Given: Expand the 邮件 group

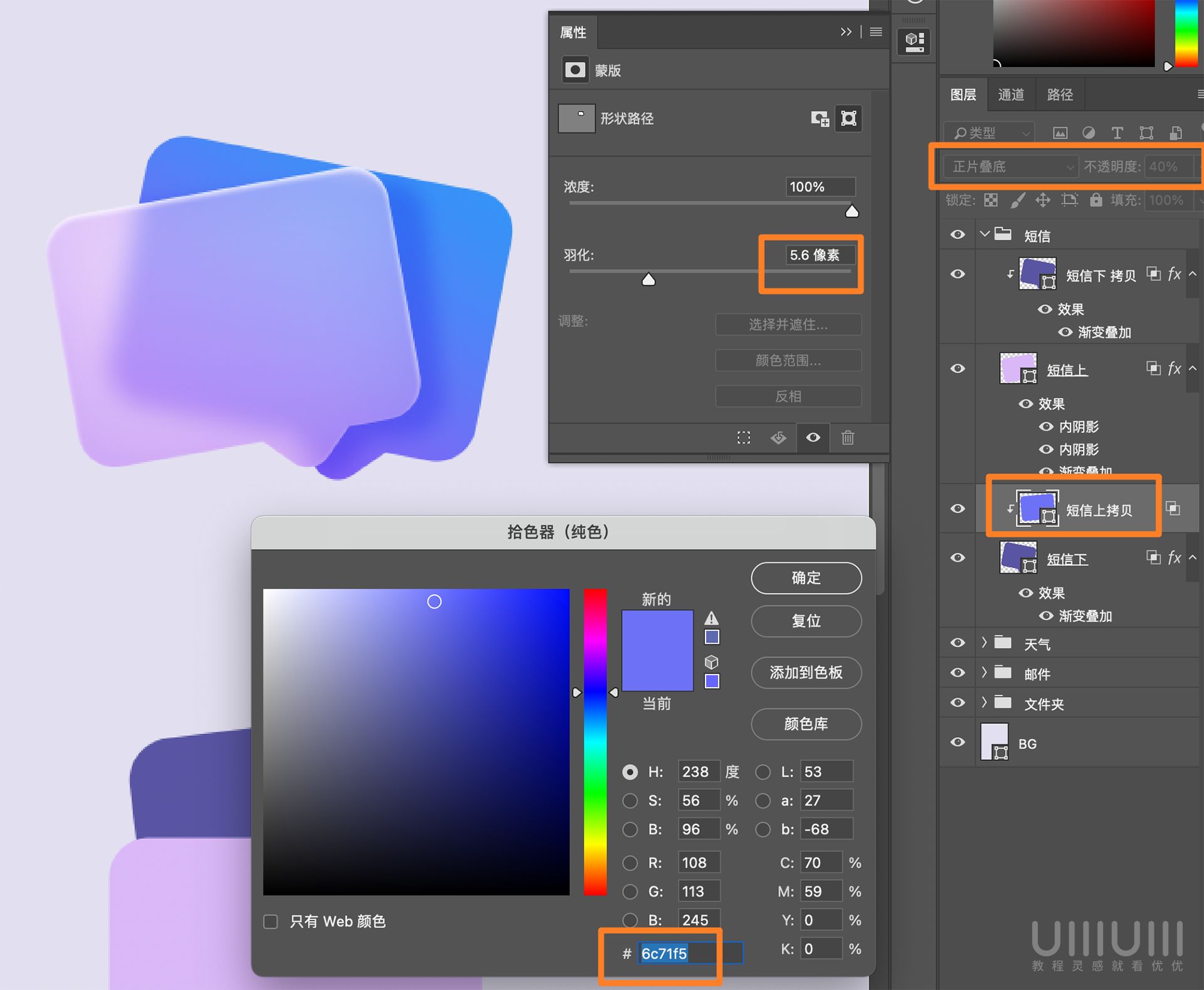Looking at the screenshot, I should pyautogui.click(x=985, y=673).
